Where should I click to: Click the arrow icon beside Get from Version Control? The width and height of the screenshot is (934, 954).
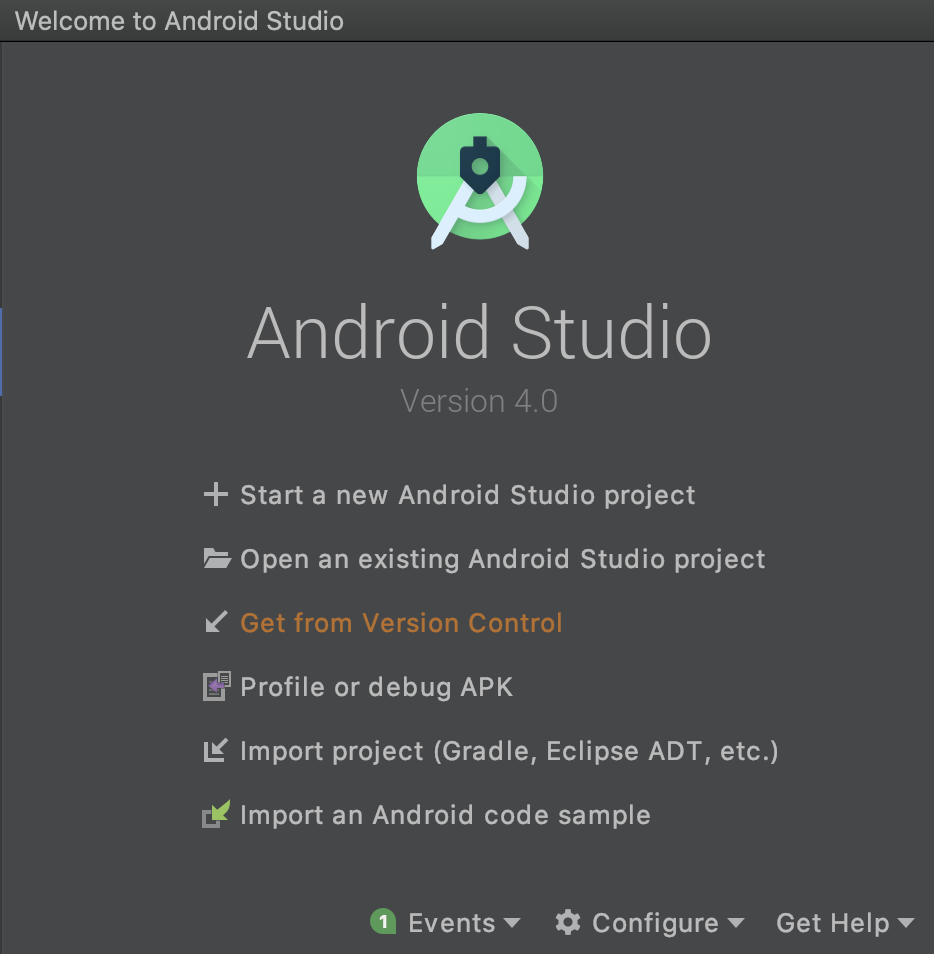[x=215, y=622]
